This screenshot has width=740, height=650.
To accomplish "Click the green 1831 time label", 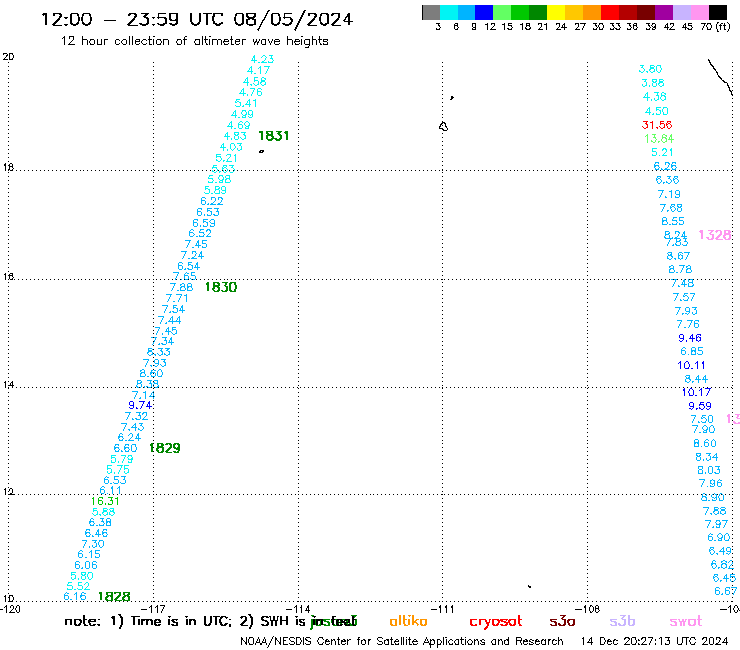I will [x=274, y=136].
